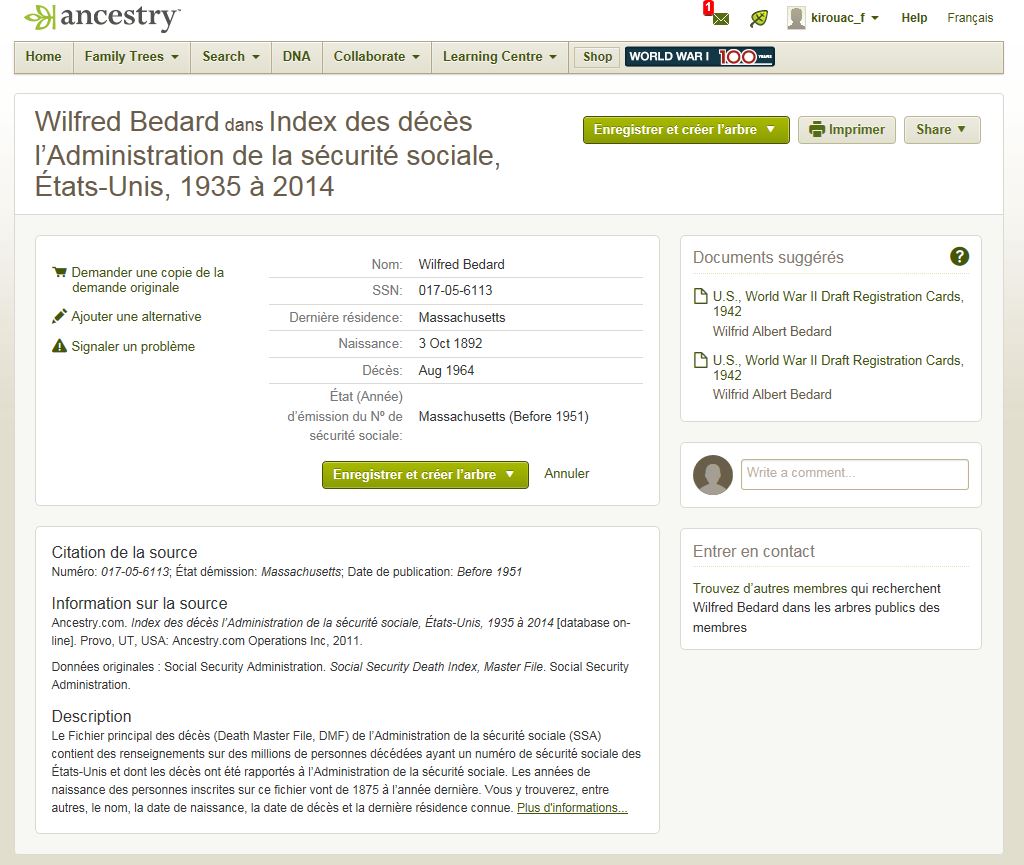1024x865 pixels.
Task: Click the shopping cart icon beside Demander une copie
Action: (59, 272)
